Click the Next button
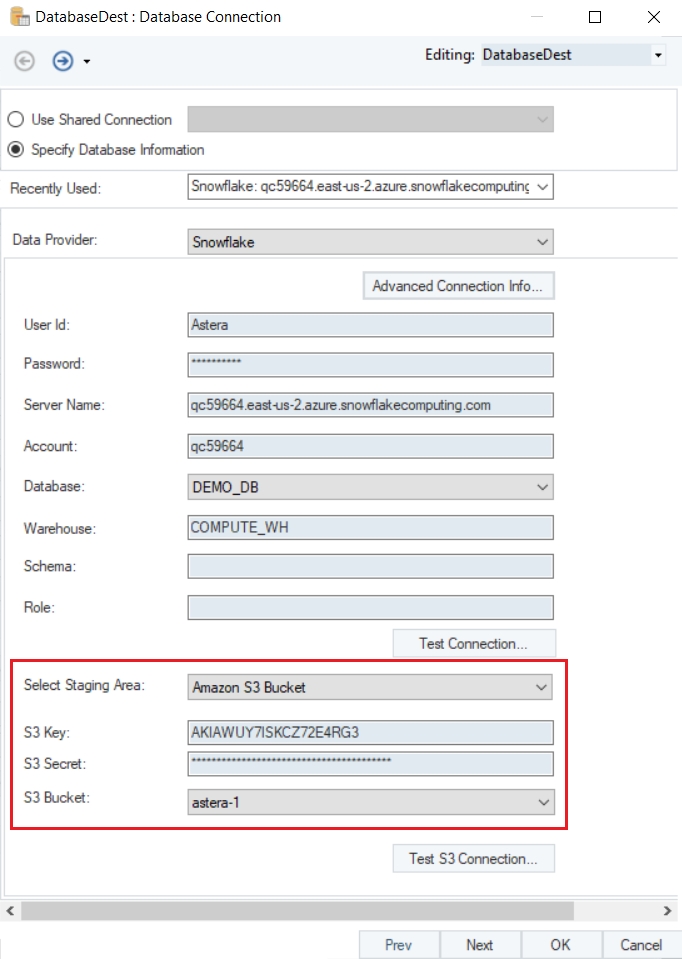The width and height of the screenshot is (682, 959). [x=480, y=945]
